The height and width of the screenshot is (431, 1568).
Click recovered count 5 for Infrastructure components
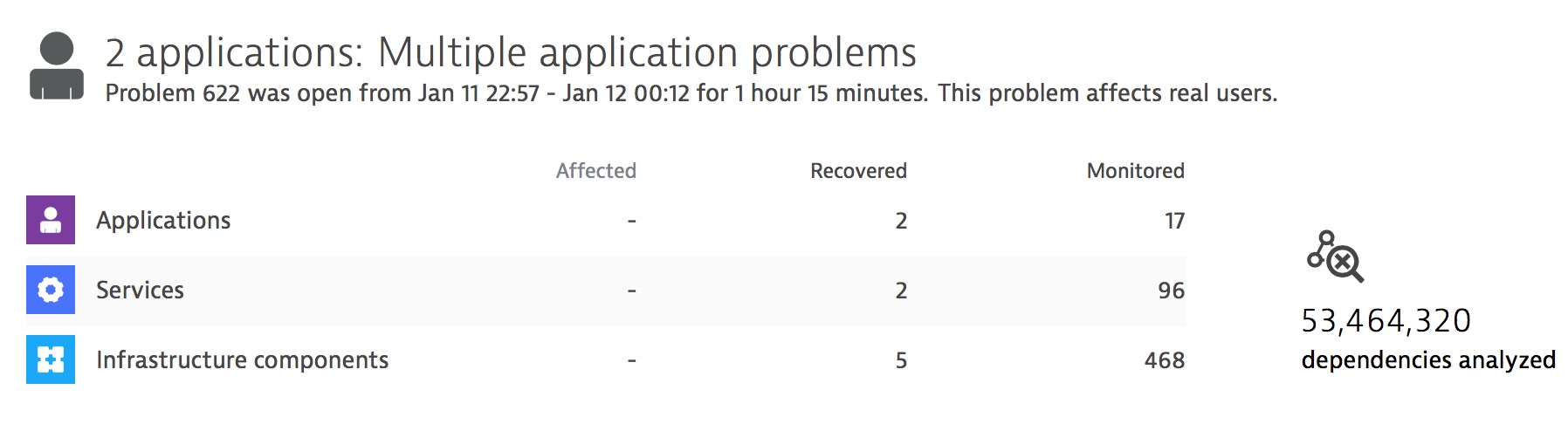click(901, 360)
